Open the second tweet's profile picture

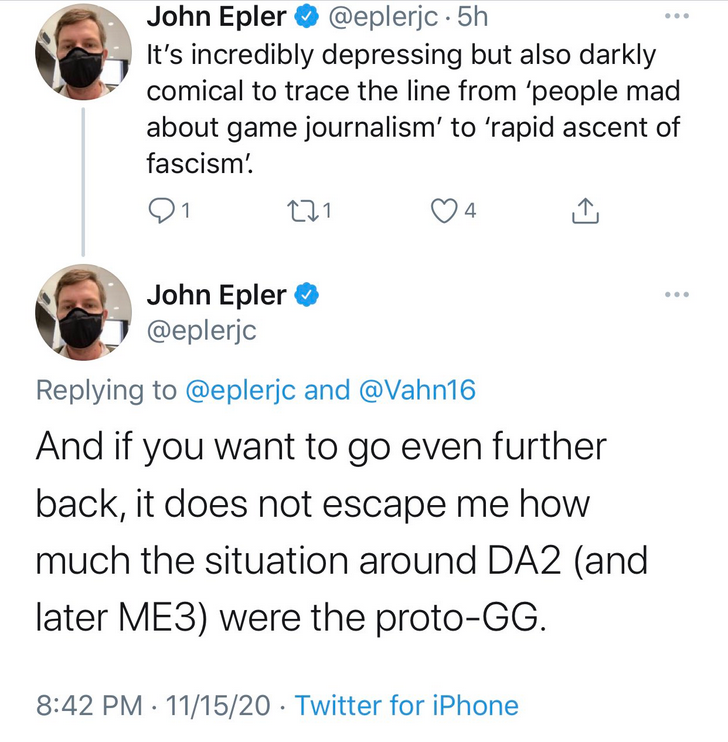coord(83,310)
